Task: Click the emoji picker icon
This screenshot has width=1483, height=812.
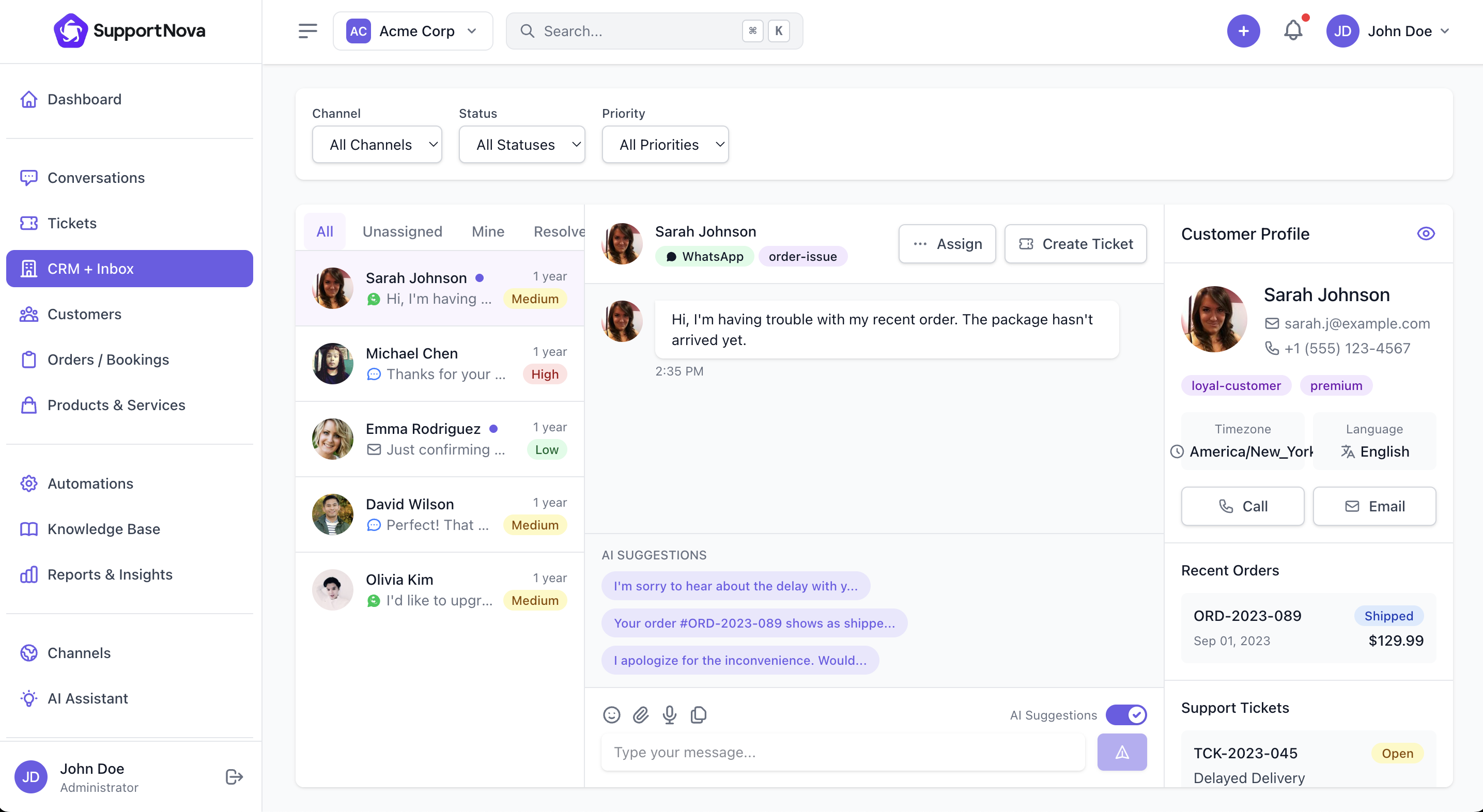Action: click(x=611, y=715)
